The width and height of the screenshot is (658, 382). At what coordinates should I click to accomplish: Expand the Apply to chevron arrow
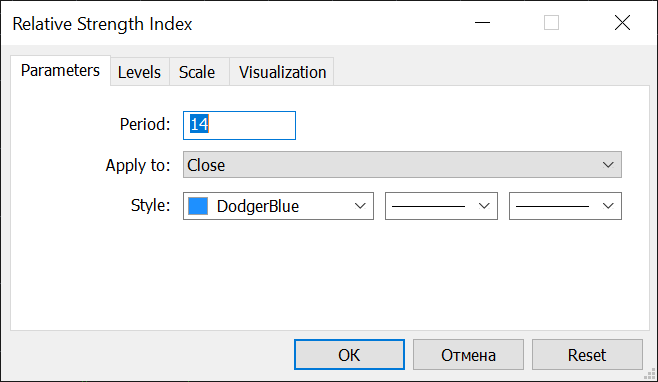608,165
